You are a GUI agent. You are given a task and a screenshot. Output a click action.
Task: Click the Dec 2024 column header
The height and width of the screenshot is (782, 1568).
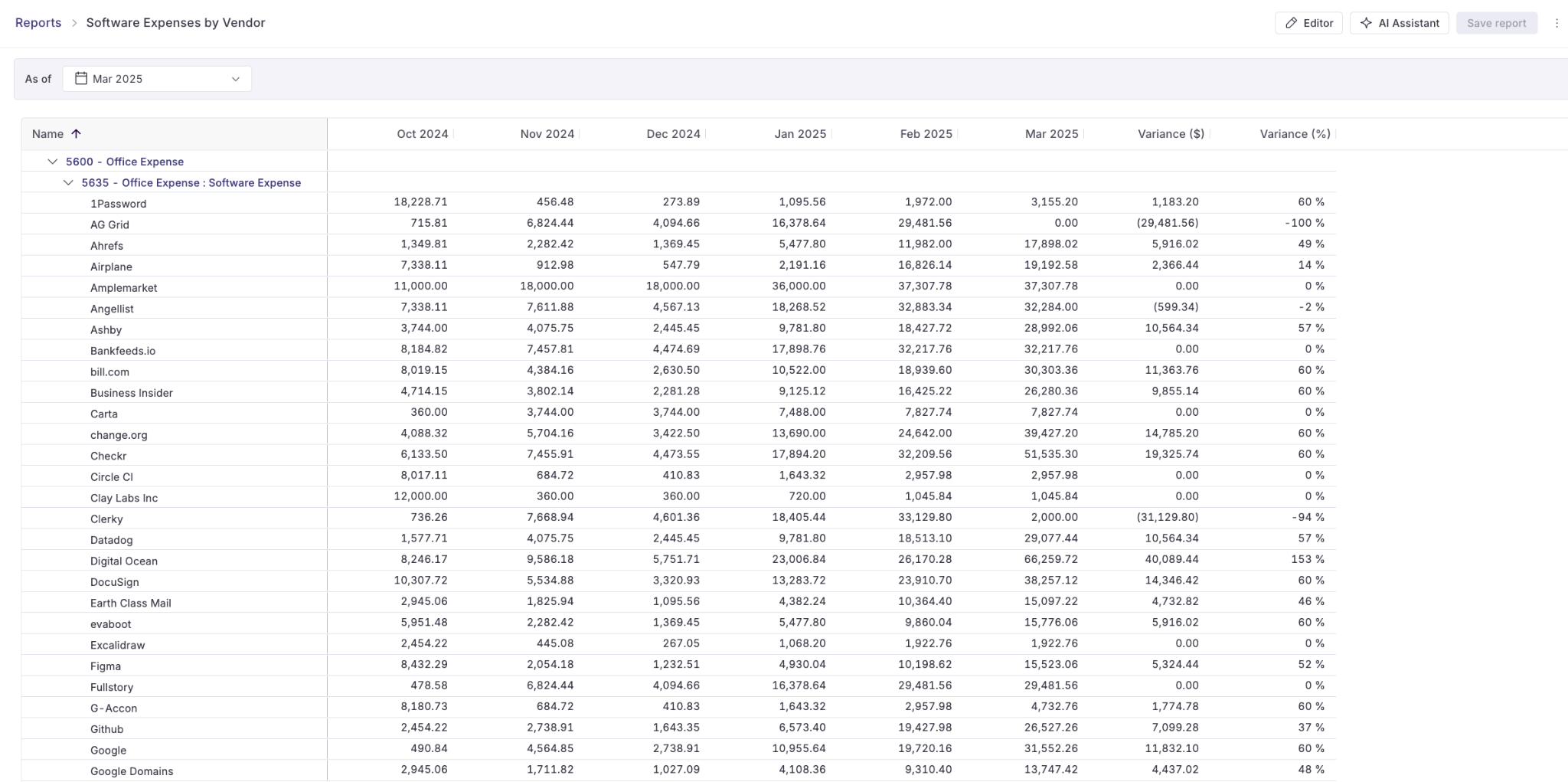(x=674, y=134)
